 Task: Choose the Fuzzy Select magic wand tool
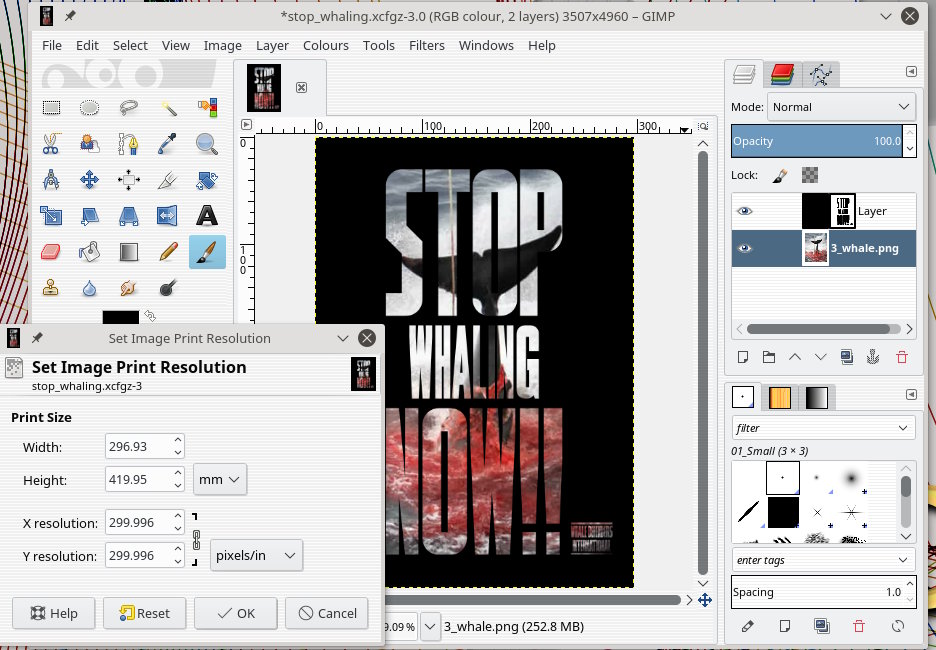(x=168, y=107)
